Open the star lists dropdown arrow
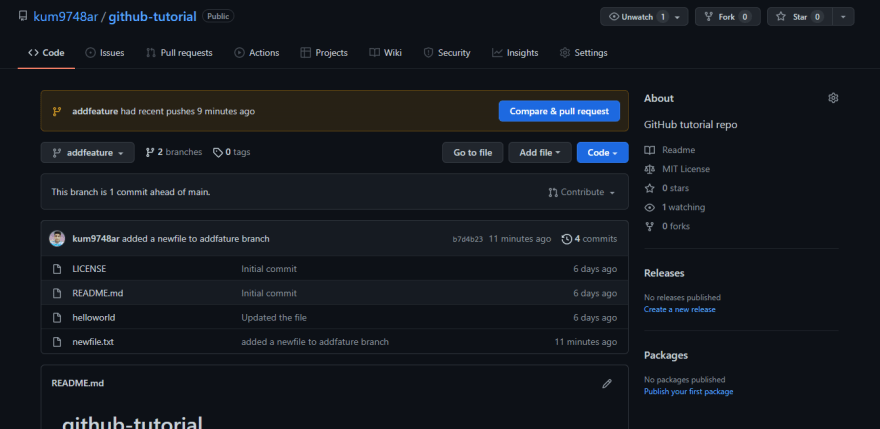Image resolution: width=880 pixels, height=429 pixels. [843, 17]
